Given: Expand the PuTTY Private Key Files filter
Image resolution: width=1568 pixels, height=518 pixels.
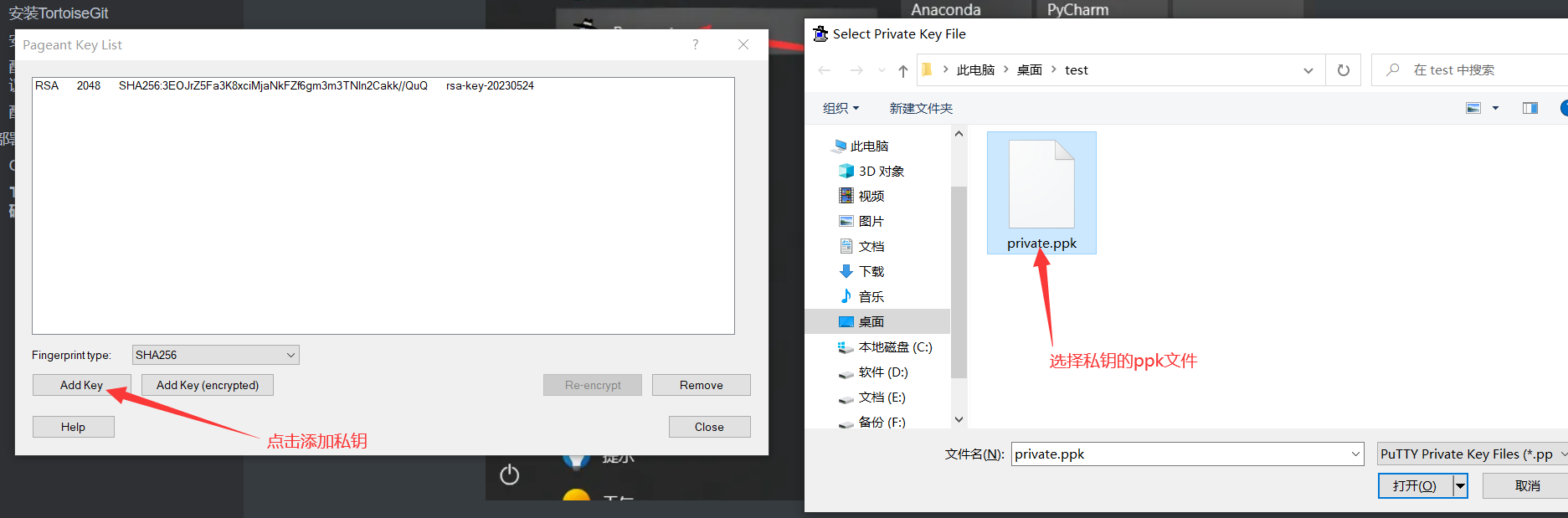Looking at the screenshot, I should pyautogui.click(x=1472, y=454).
